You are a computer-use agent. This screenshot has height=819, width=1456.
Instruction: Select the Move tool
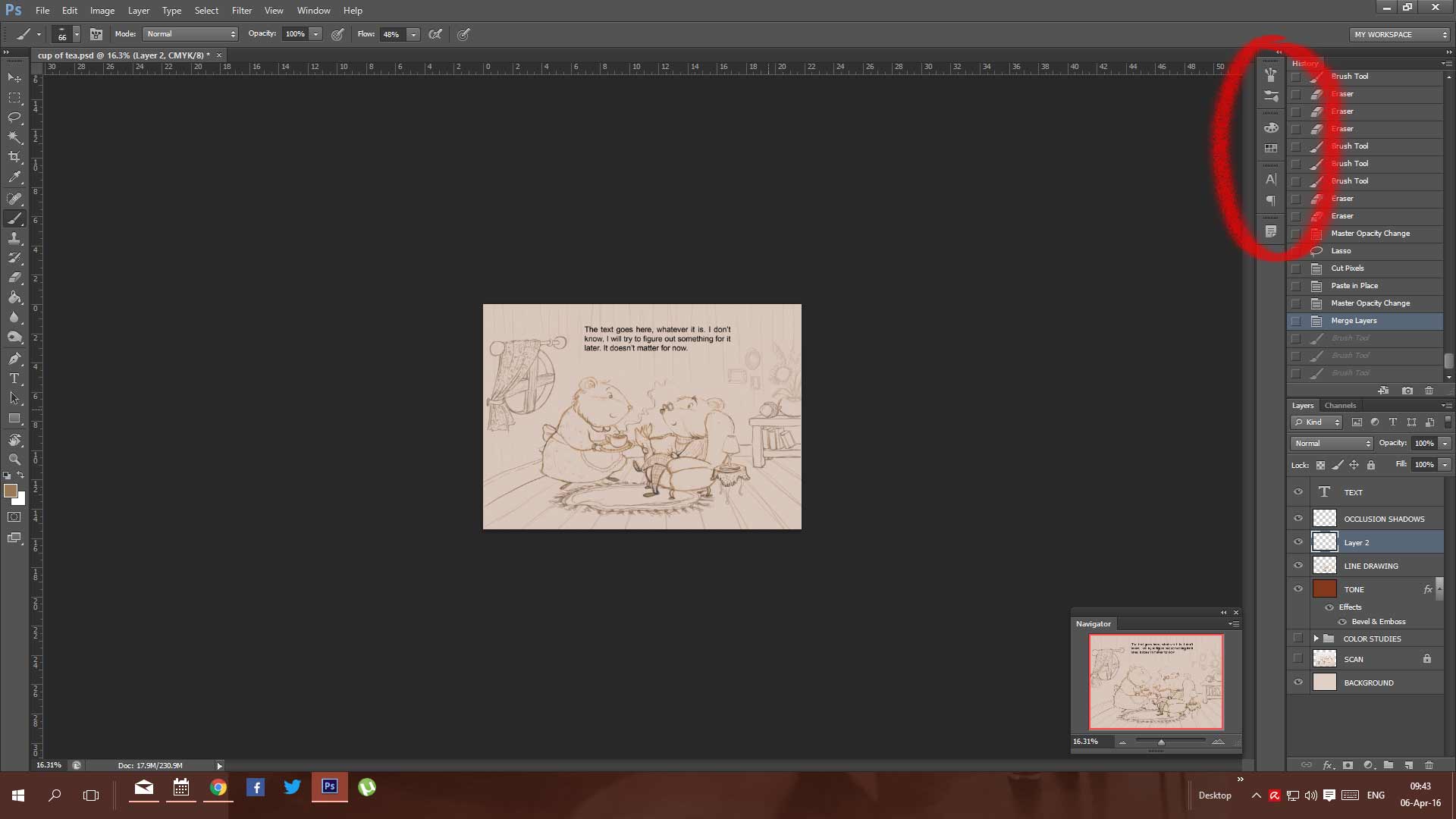click(x=14, y=77)
